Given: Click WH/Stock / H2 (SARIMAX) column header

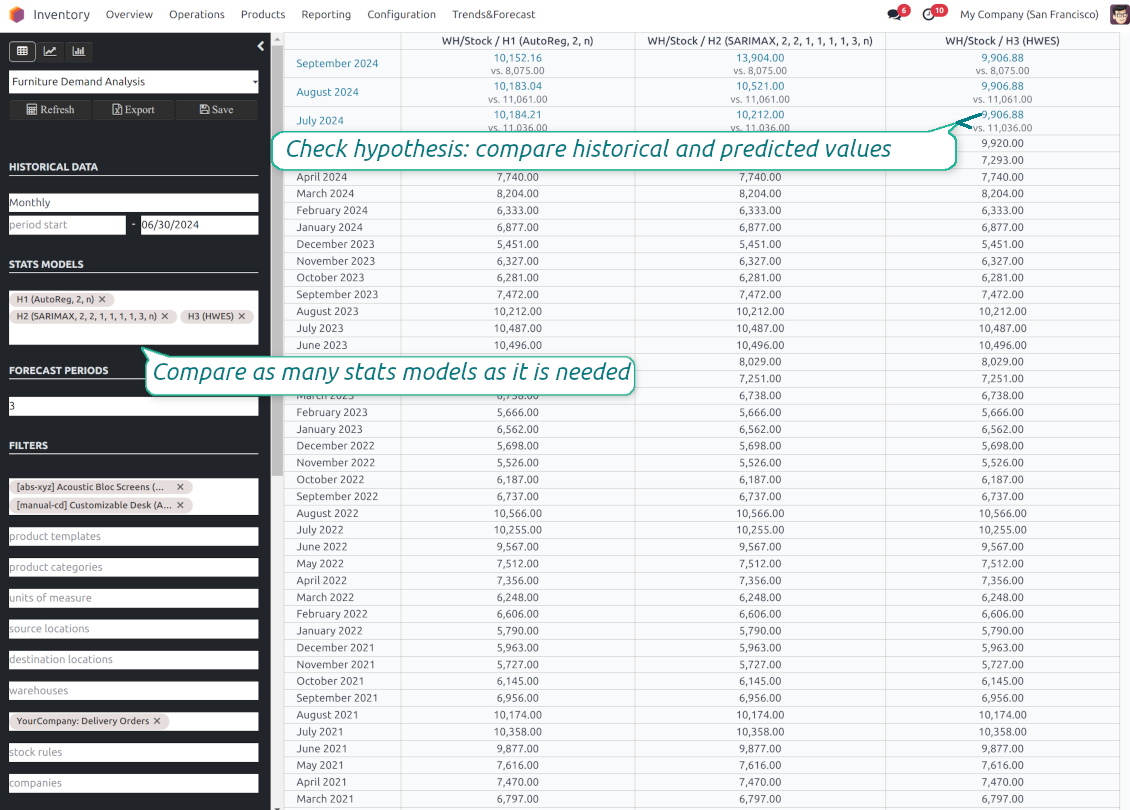Looking at the screenshot, I should (x=760, y=41).
